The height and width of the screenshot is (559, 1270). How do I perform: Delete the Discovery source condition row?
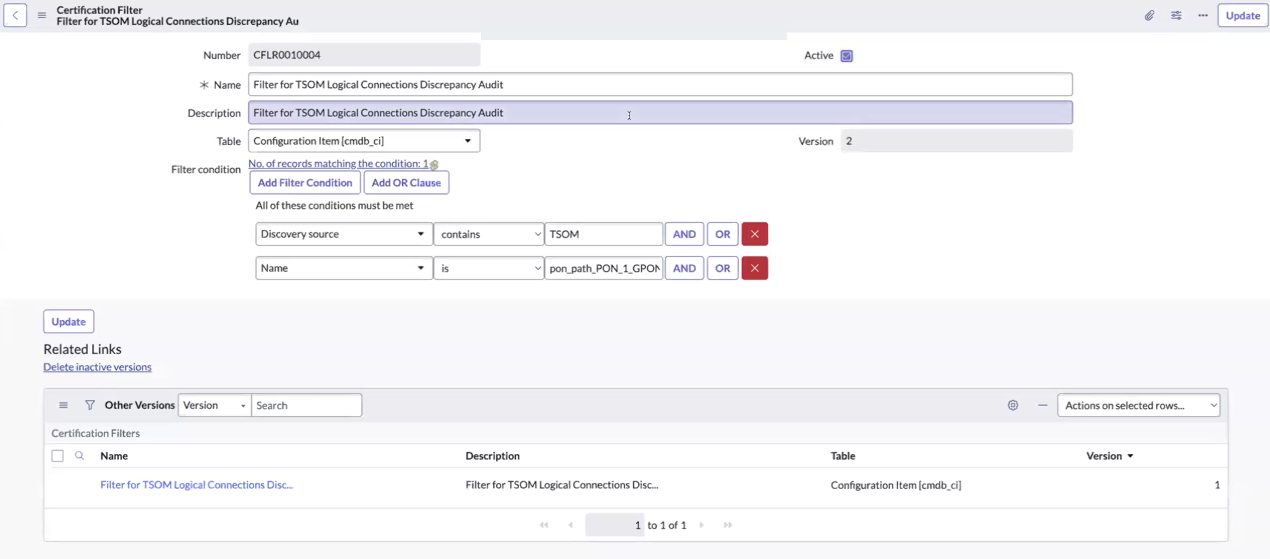point(755,234)
